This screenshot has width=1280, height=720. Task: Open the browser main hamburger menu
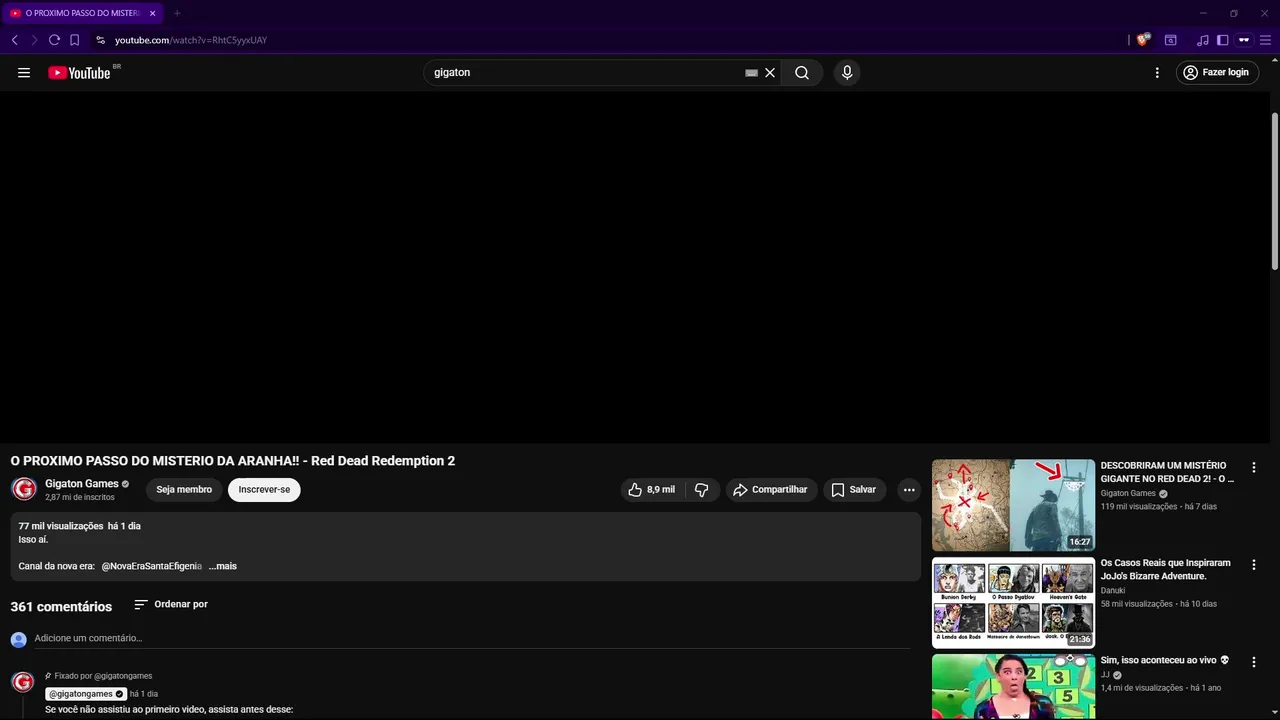point(1265,40)
